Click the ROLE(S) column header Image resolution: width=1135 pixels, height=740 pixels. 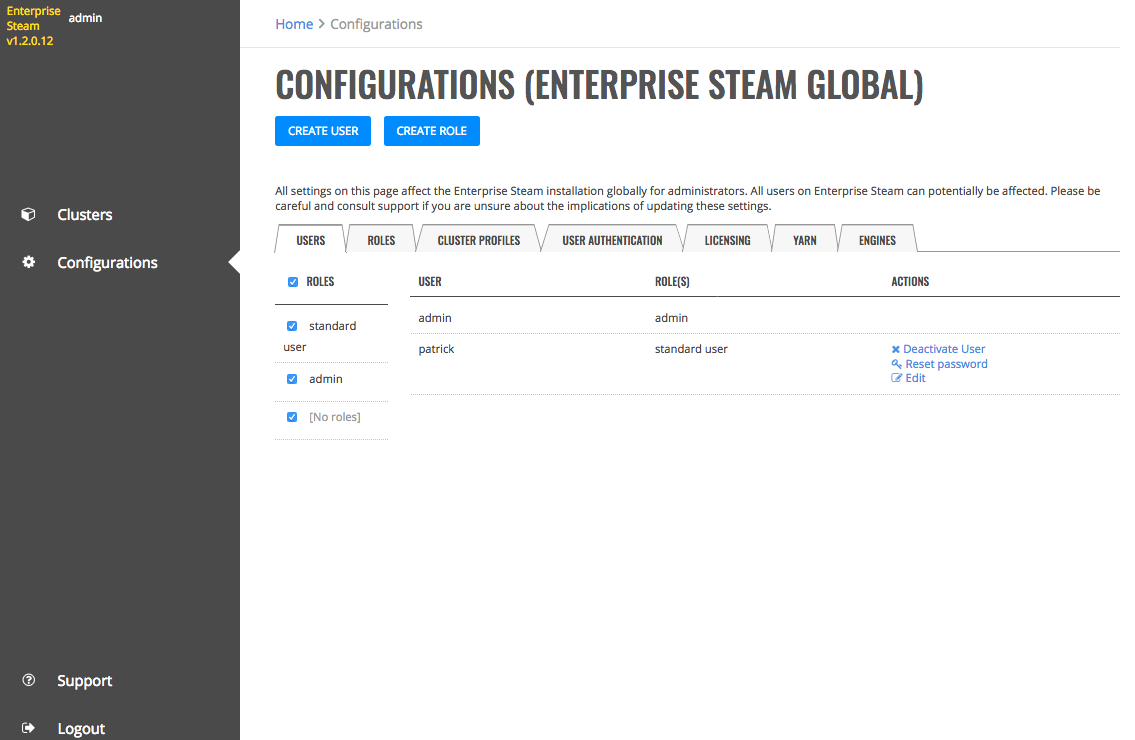tap(672, 282)
